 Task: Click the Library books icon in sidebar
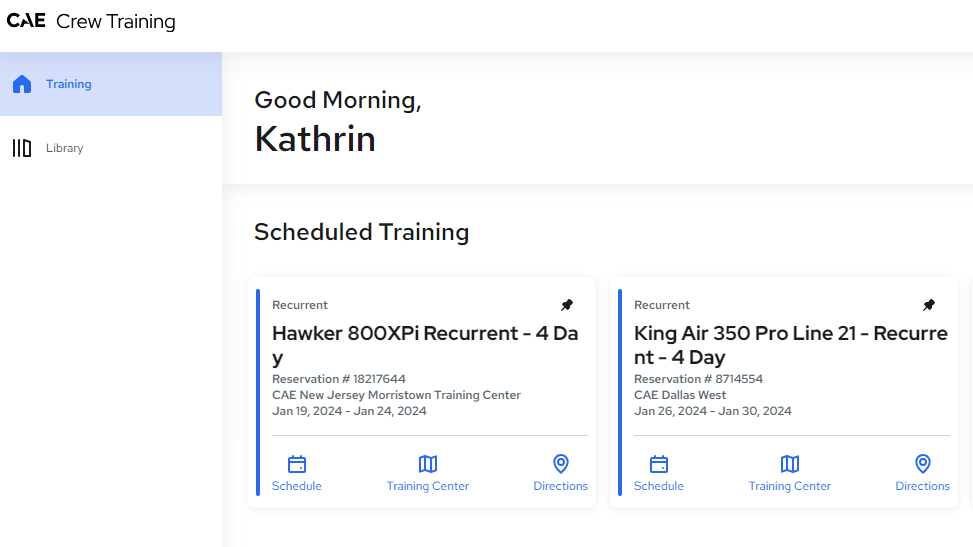[22, 148]
